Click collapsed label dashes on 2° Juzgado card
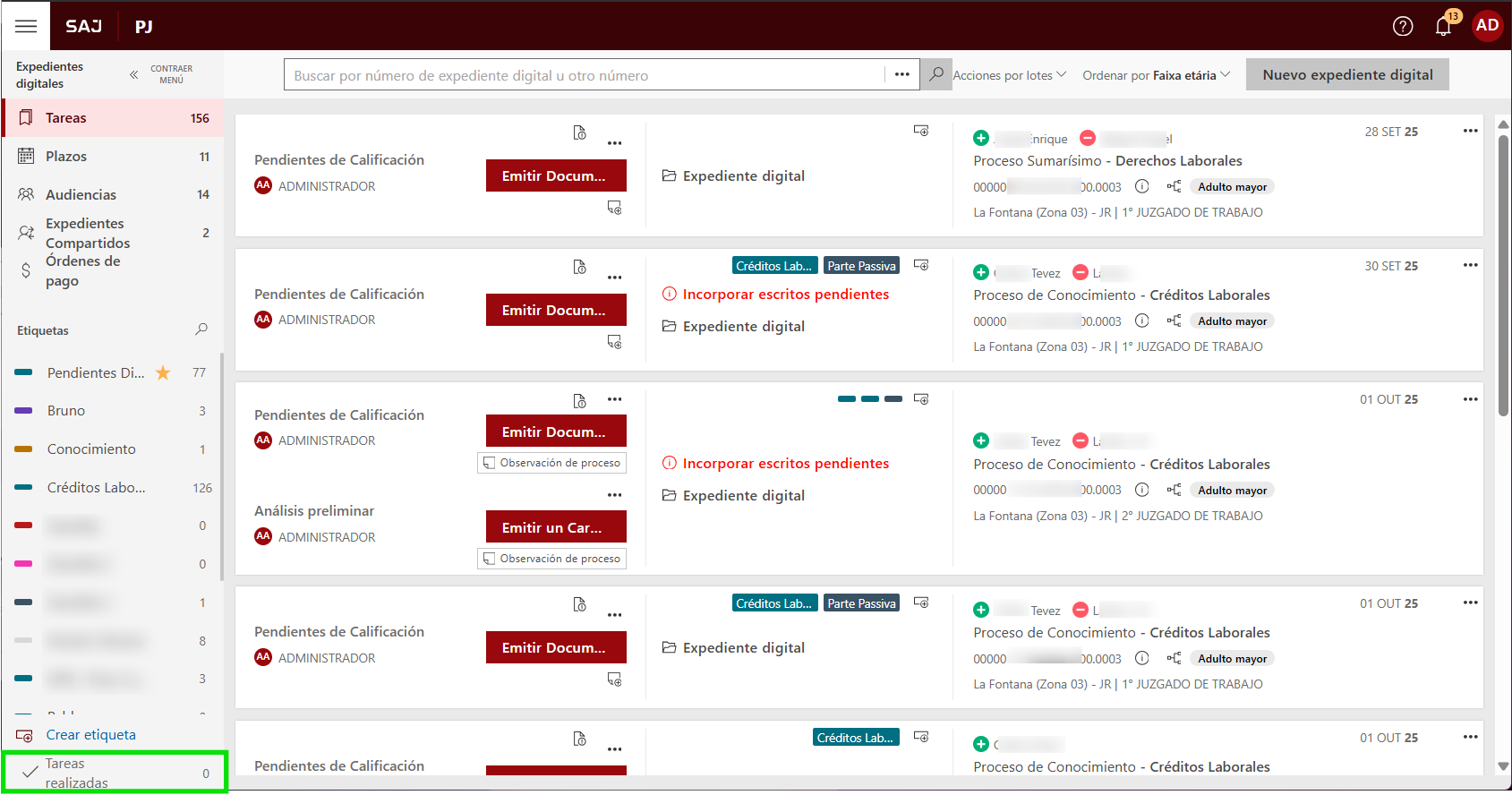This screenshot has width=1512, height=795. click(x=870, y=399)
